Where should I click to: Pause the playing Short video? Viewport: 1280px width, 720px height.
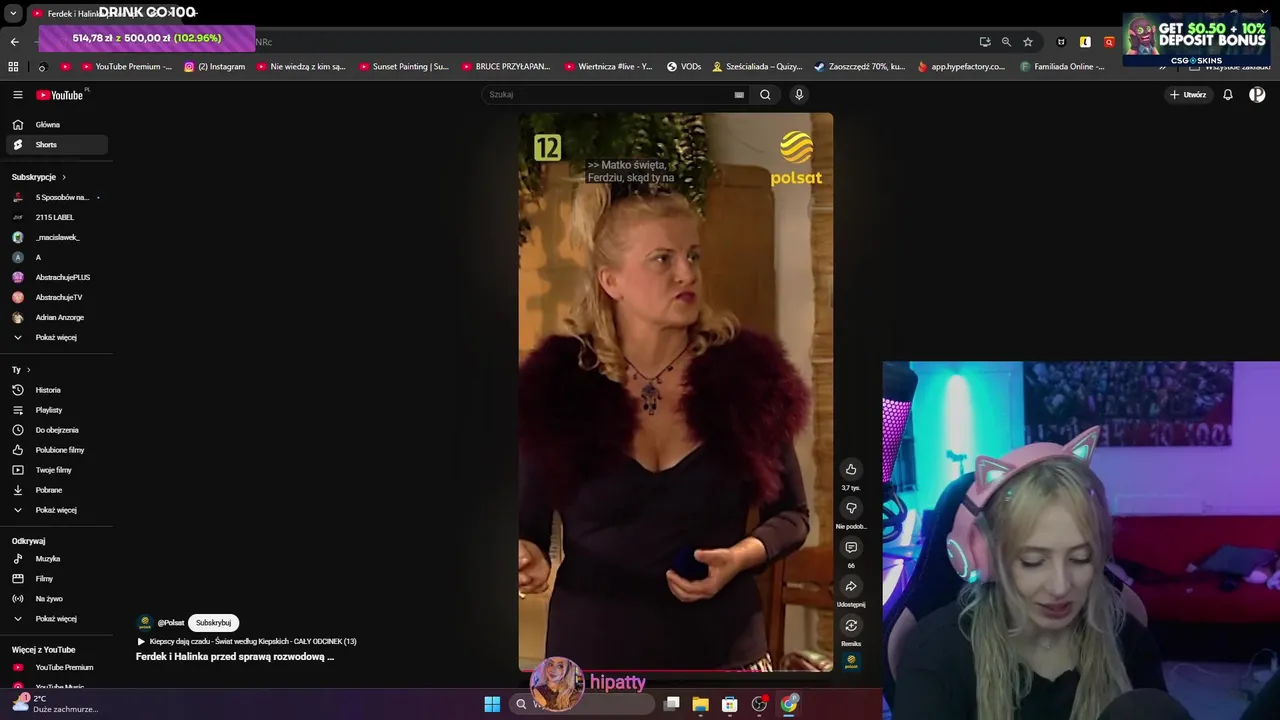coord(675,391)
